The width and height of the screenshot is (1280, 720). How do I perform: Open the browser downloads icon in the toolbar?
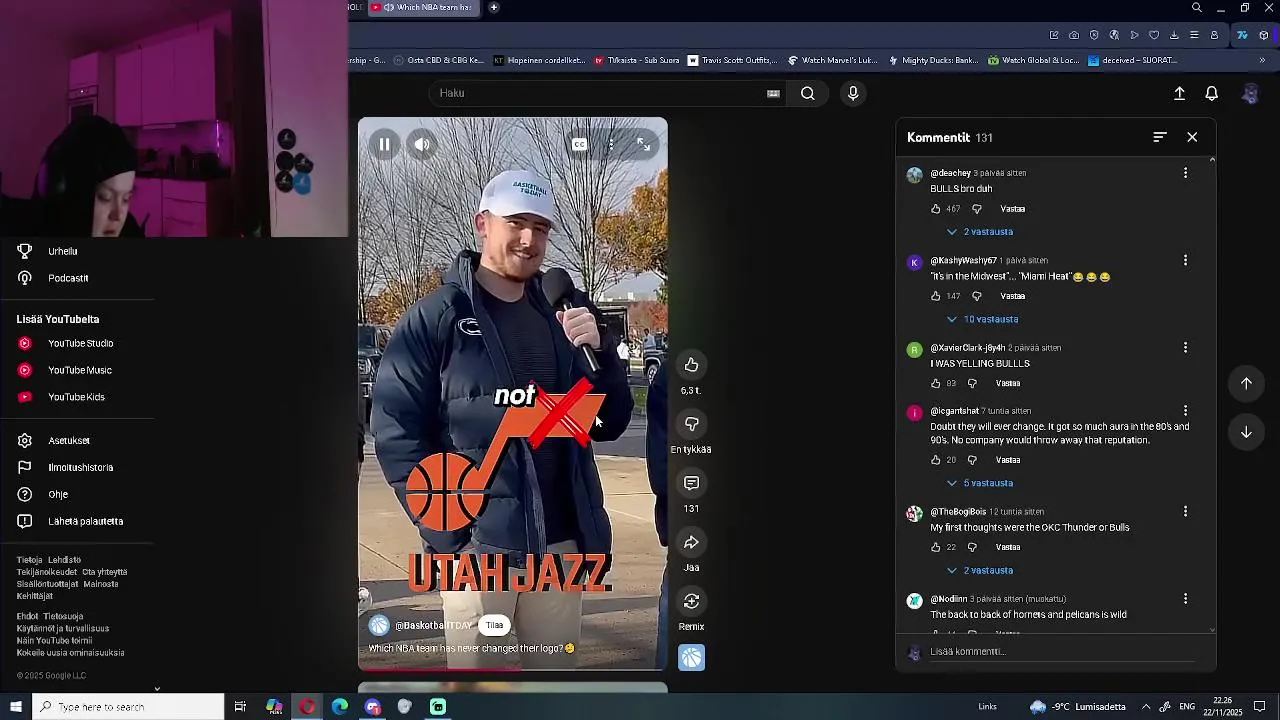(1174, 35)
